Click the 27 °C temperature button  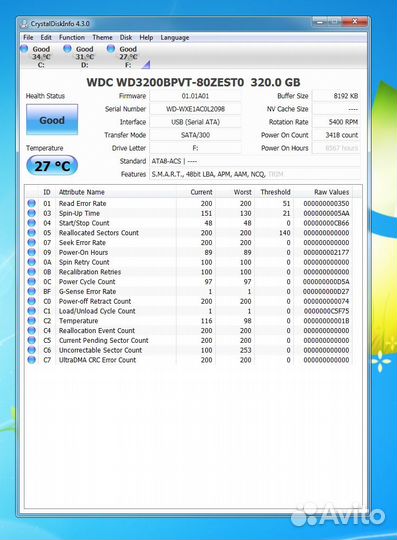[x=52, y=166]
